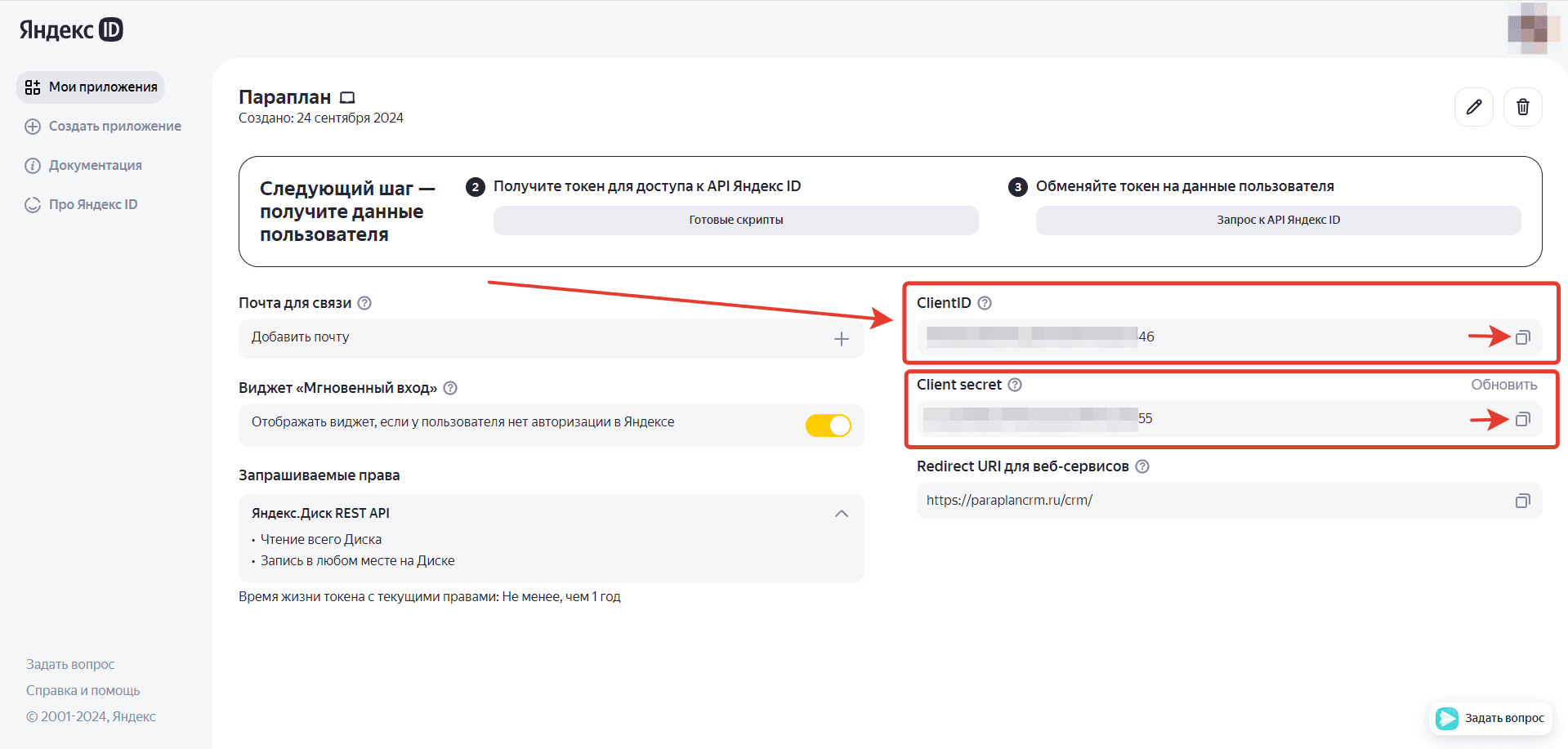Click the pencil edit application icon
Viewport: 1568px width, 749px height.
(1473, 107)
